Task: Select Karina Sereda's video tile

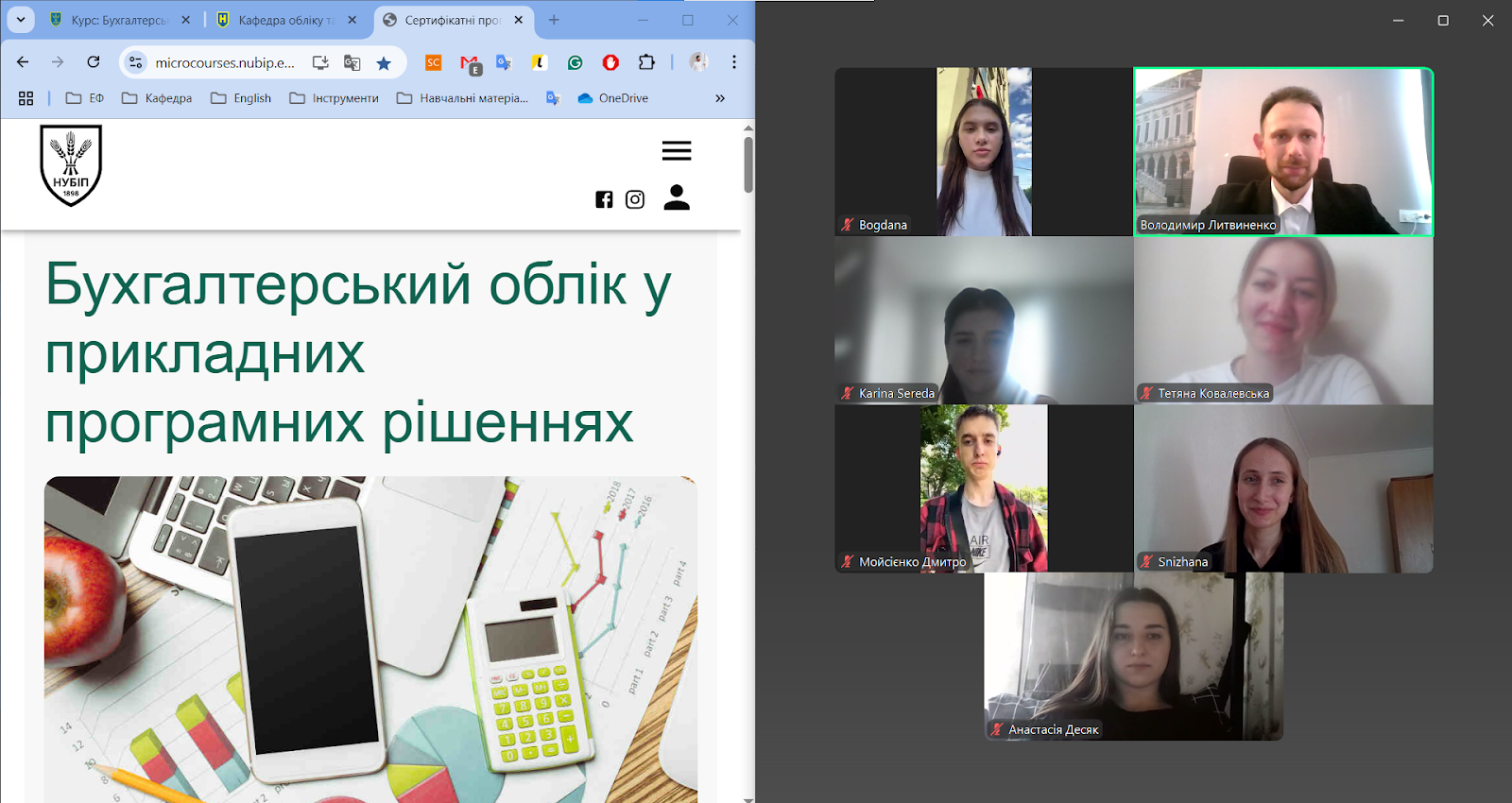Action: 984,320
